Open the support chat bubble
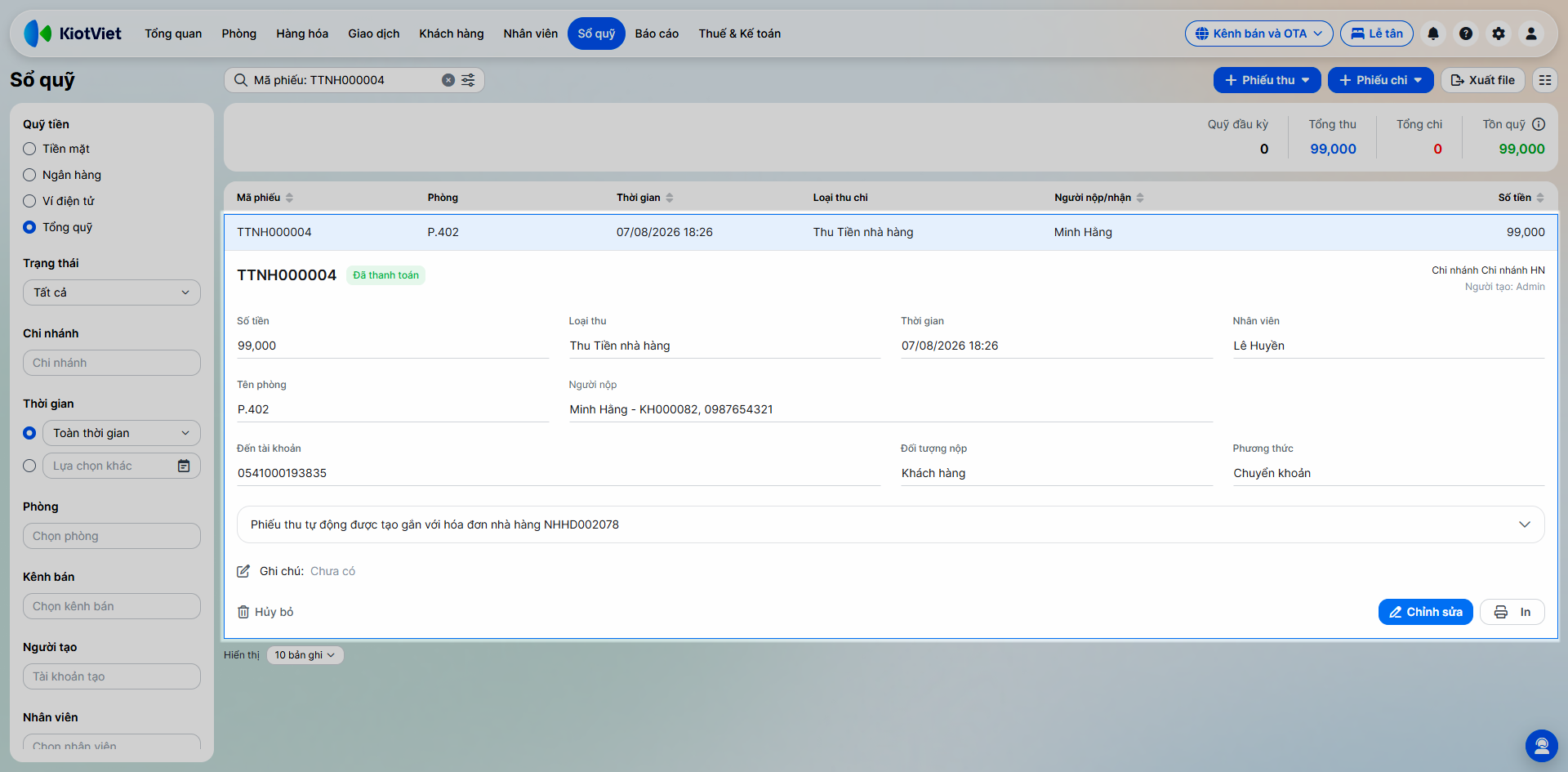This screenshot has height=772, width=1568. pos(1542,746)
